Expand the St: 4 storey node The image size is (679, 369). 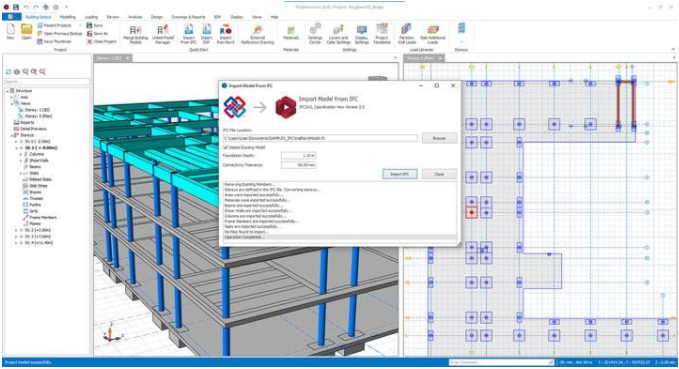(x=16, y=243)
